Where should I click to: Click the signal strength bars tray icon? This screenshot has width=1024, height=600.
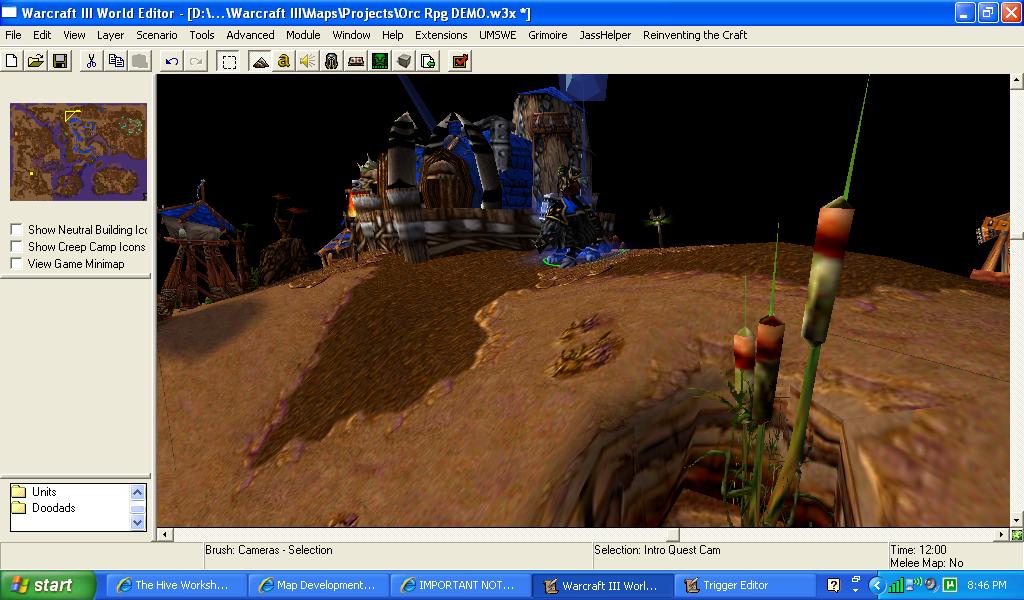coord(897,585)
